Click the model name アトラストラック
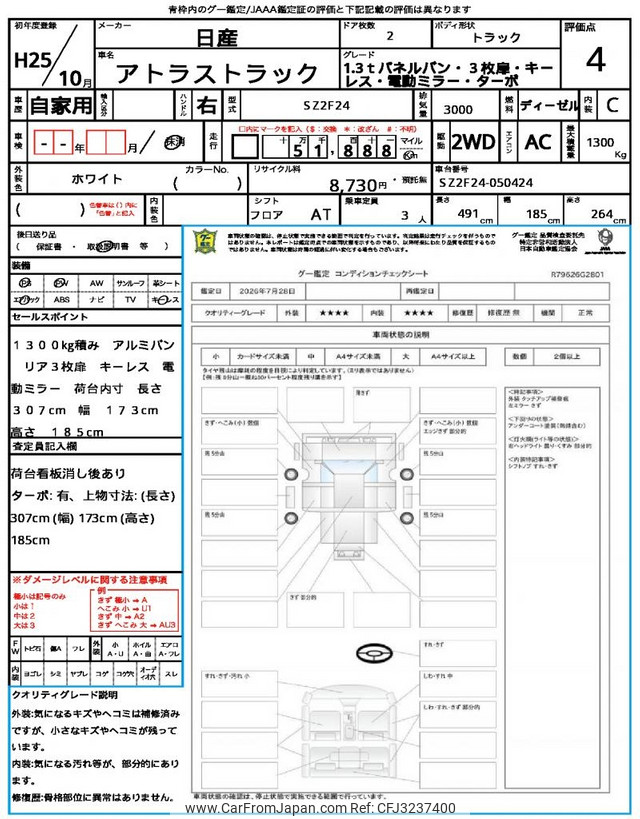This screenshot has width=640, height=819. click(x=217, y=73)
